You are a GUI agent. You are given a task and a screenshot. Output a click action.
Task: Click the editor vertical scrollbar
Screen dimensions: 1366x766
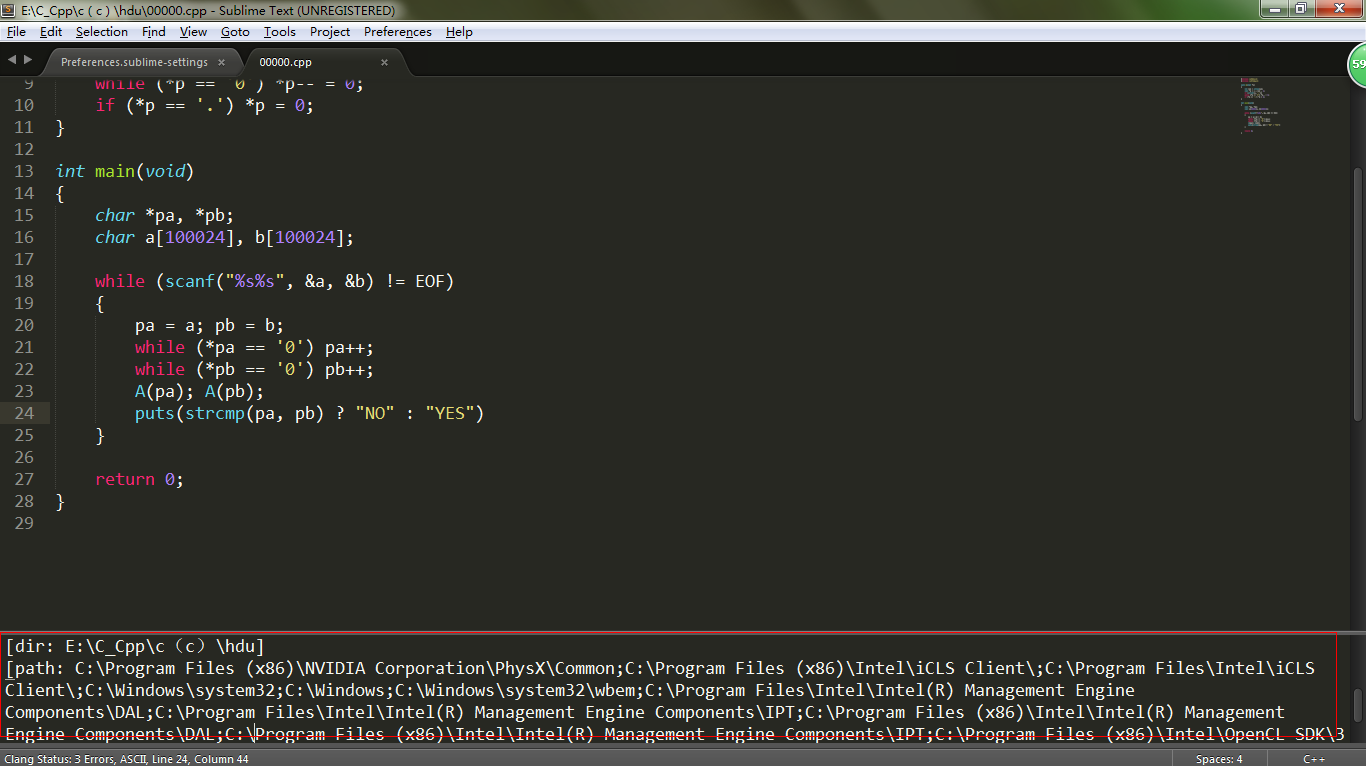click(1358, 294)
